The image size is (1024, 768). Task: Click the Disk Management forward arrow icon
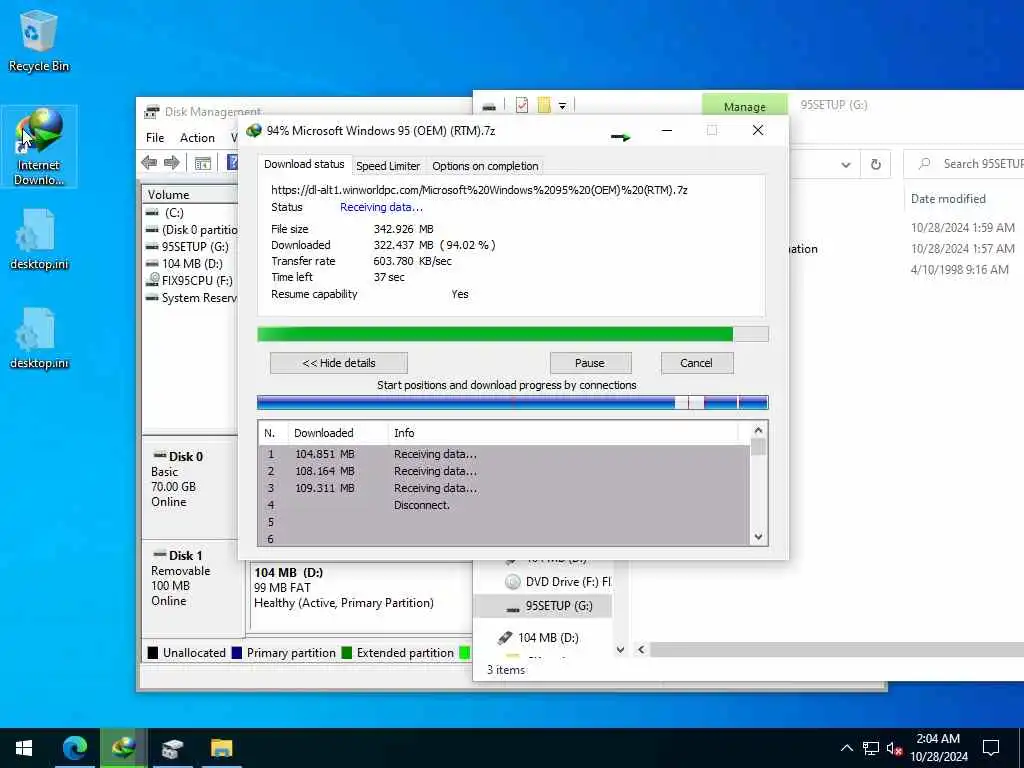[172, 163]
